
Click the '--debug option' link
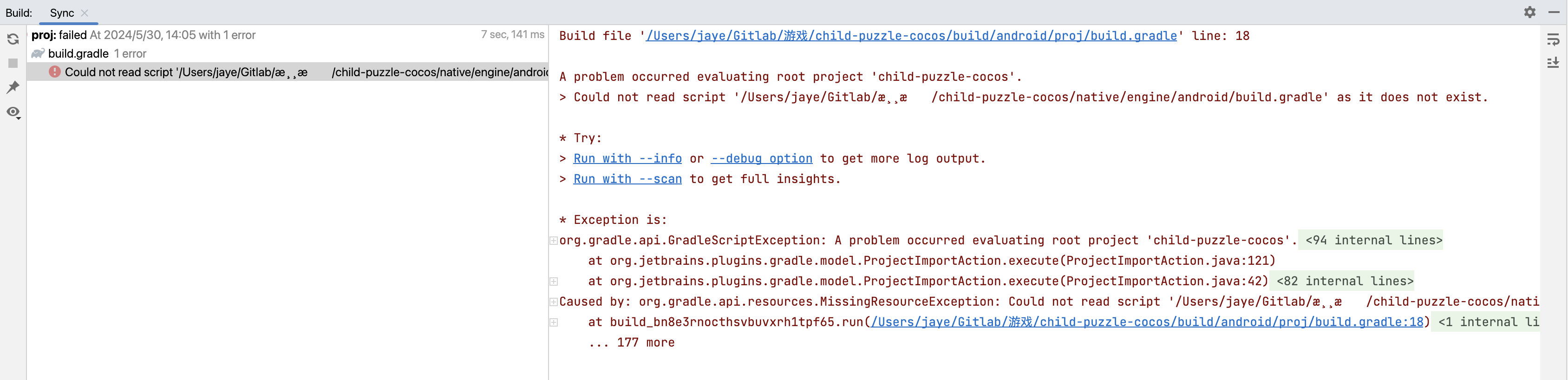click(761, 159)
